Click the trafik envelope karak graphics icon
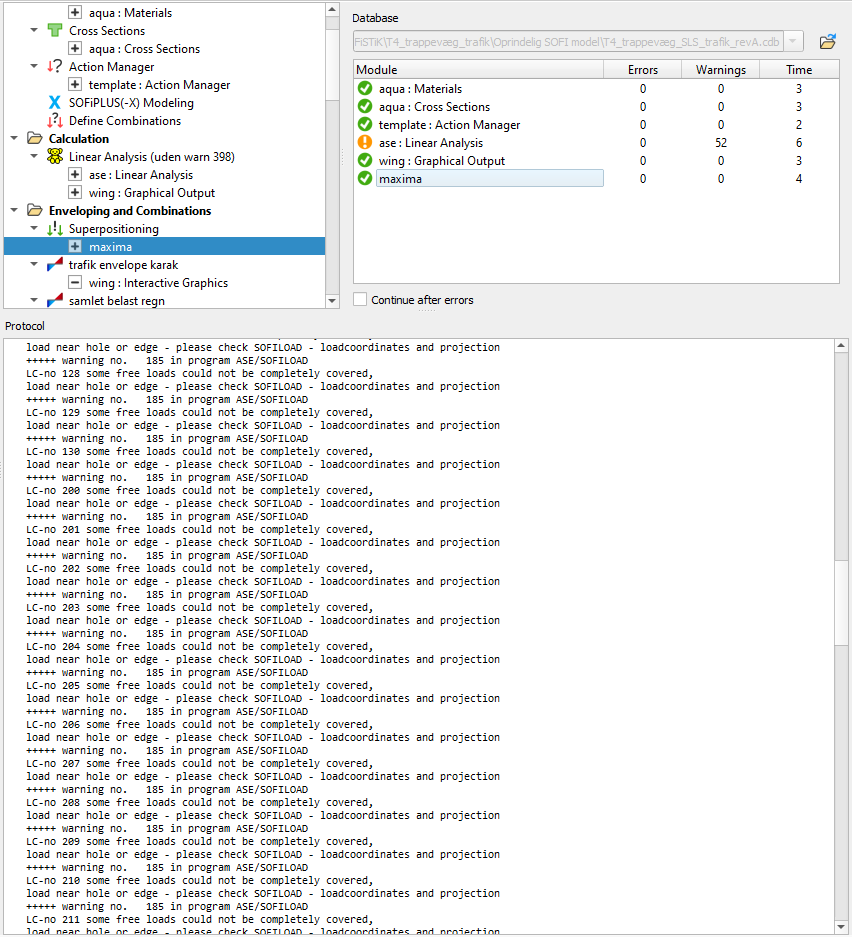Image resolution: width=852 pixels, height=937 pixels. coord(55,264)
